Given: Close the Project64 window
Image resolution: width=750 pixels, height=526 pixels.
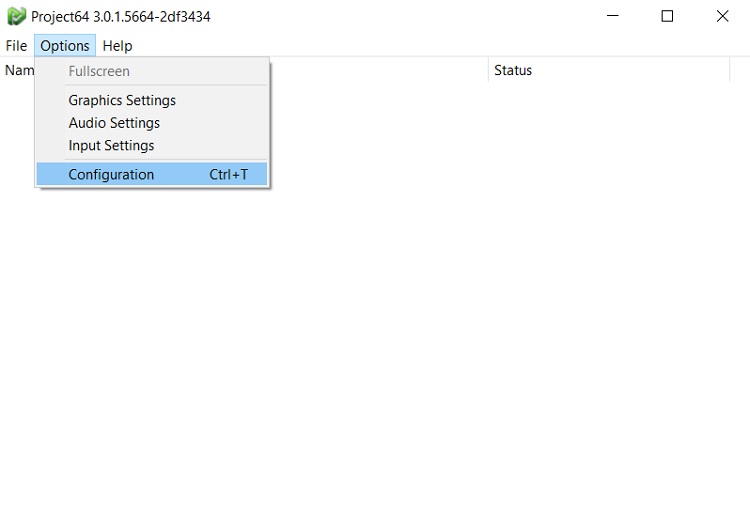Looking at the screenshot, I should point(722,16).
